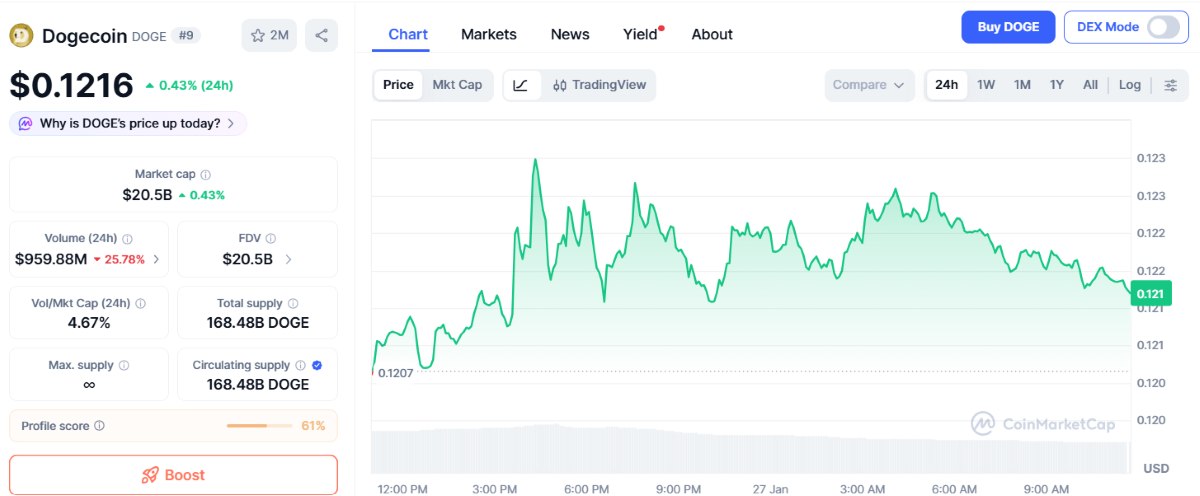
Task: Select All time range
Action: (1090, 85)
